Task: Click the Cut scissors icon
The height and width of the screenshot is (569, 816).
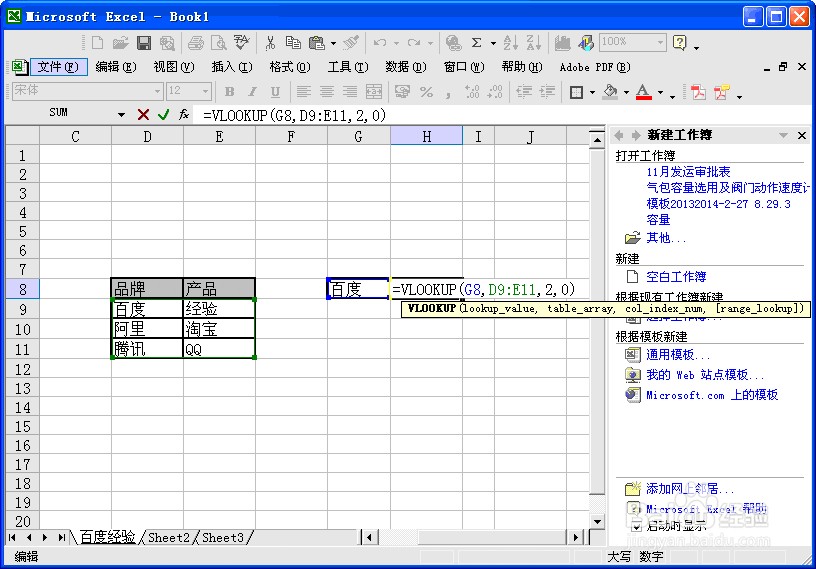Action: (270, 43)
